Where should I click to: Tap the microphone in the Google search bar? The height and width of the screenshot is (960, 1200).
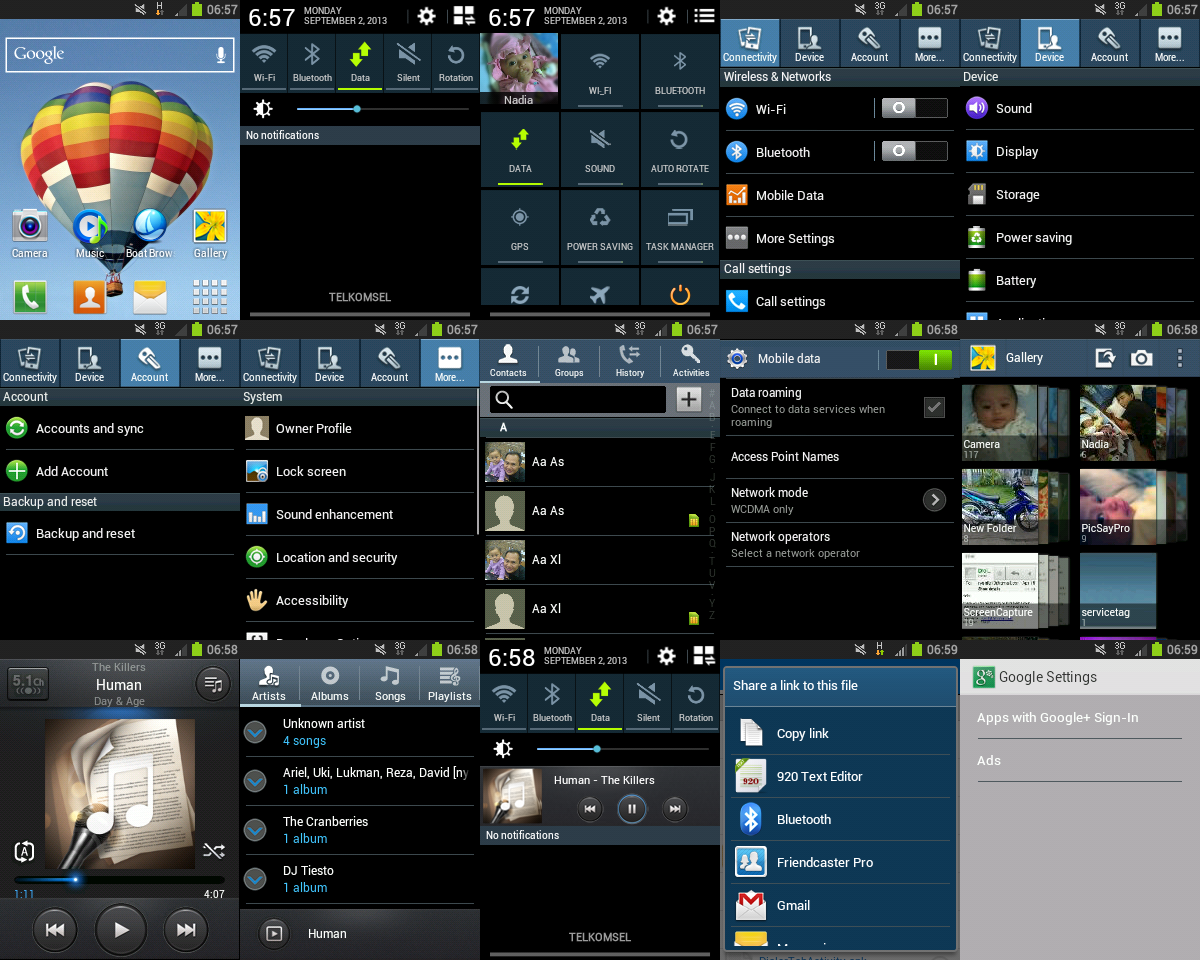221,54
